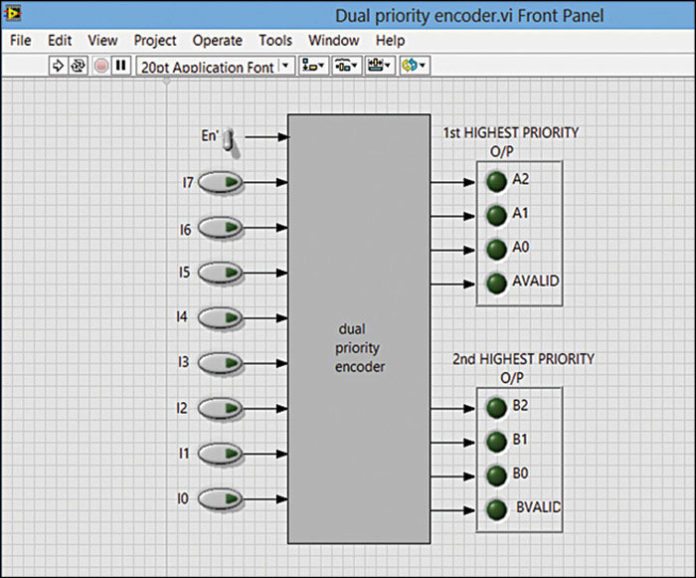The height and width of the screenshot is (578, 696).
Task: Open the 20pt Application Font dropdown
Action: (x=214, y=66)
